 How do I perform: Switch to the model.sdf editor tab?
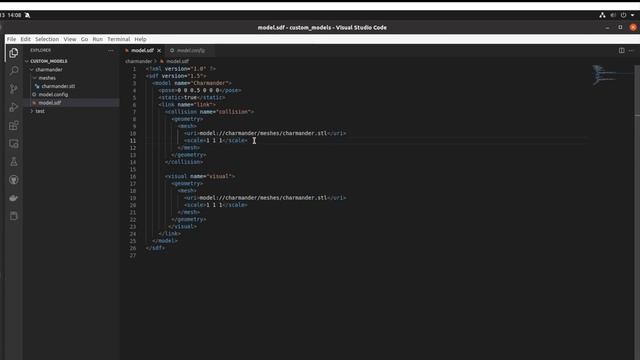click(x=142, y=51)
